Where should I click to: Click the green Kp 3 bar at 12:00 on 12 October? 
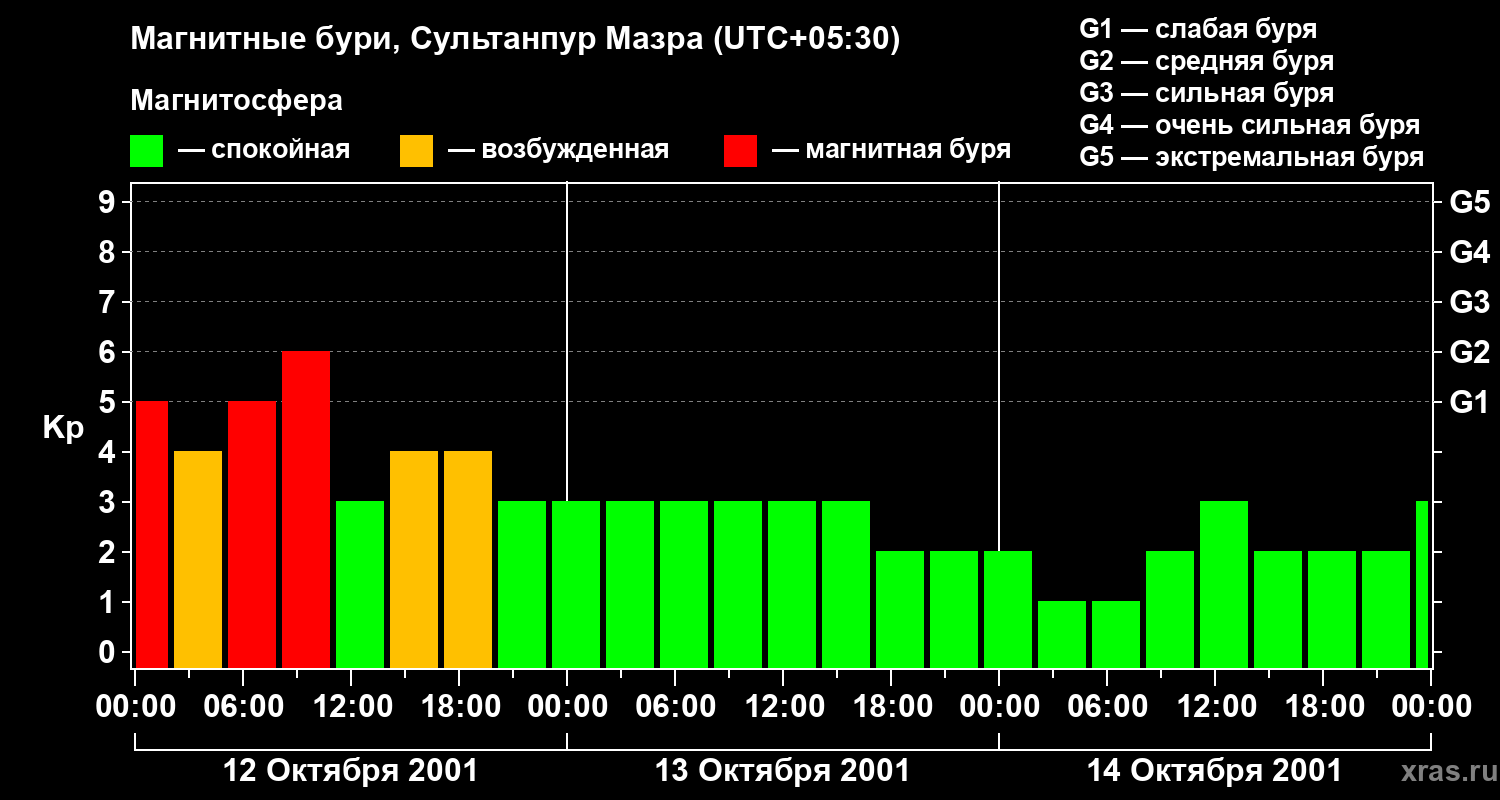tap(360, 584)
